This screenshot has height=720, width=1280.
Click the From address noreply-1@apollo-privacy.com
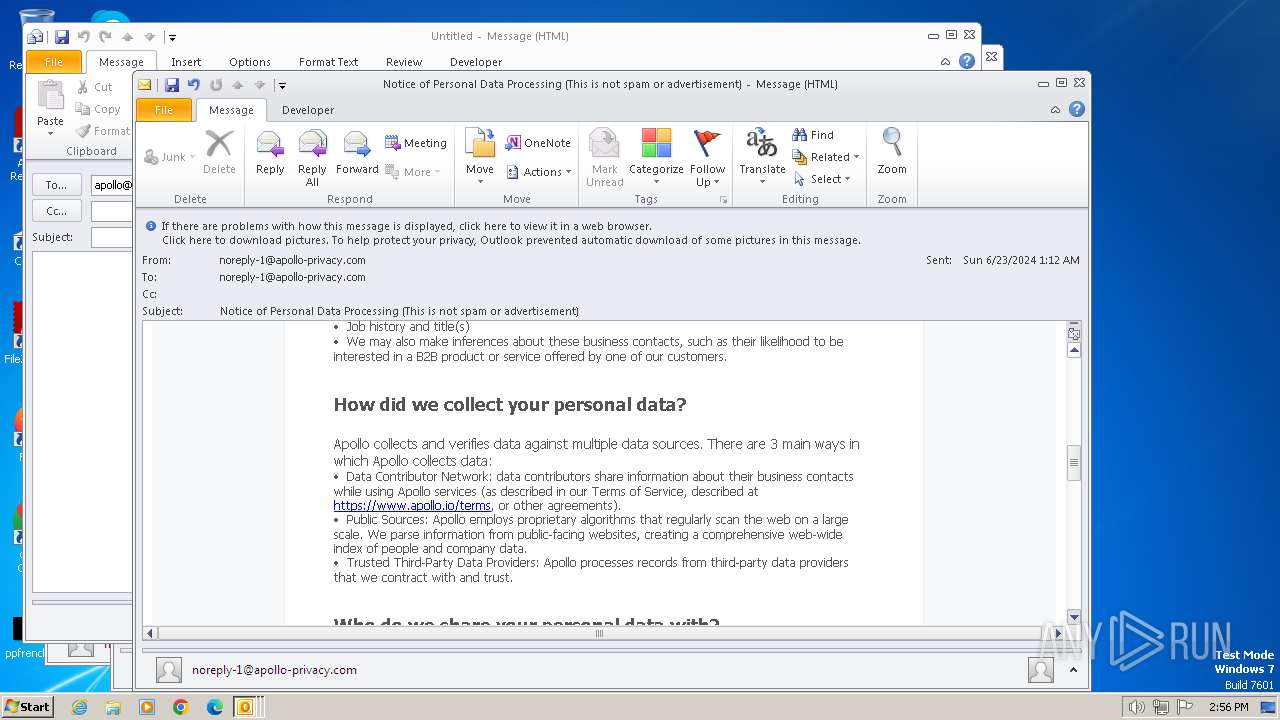(x=292, y=260)
